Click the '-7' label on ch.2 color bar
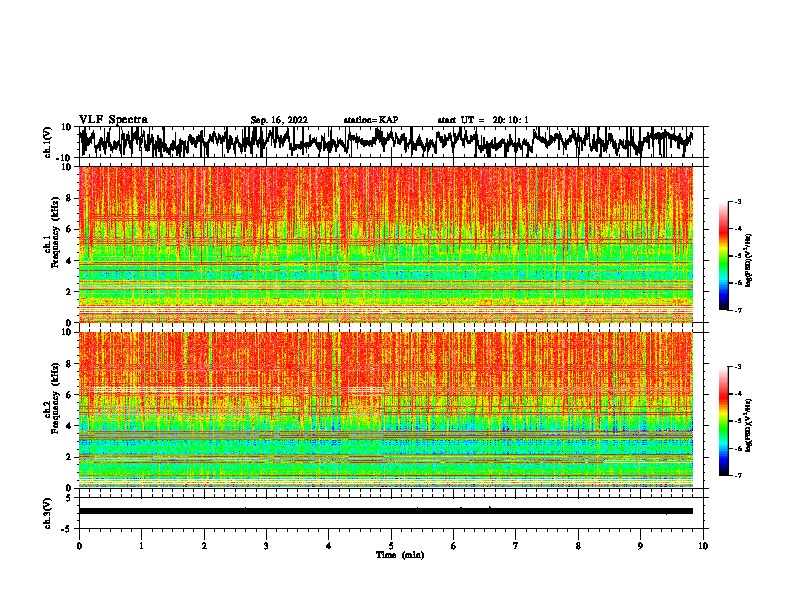The height and width of the screenshot is (612, 792). 738,475
